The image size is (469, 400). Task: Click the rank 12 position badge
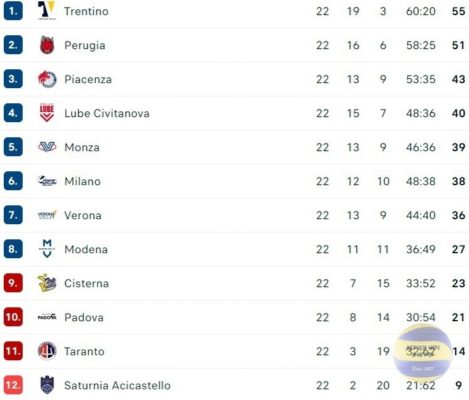pos(13,385)
